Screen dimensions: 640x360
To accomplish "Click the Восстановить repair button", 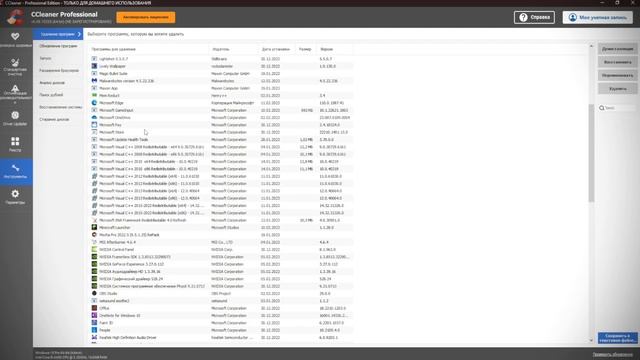I will 618,62.
